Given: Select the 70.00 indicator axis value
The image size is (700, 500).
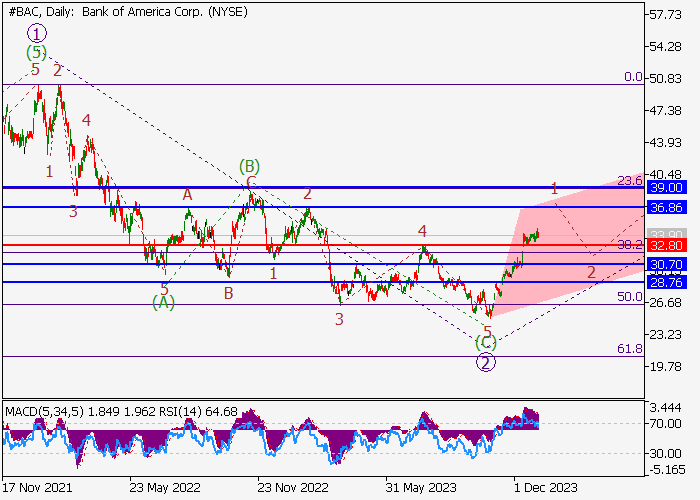Looking at the screenshot, I should coord(666,423).
